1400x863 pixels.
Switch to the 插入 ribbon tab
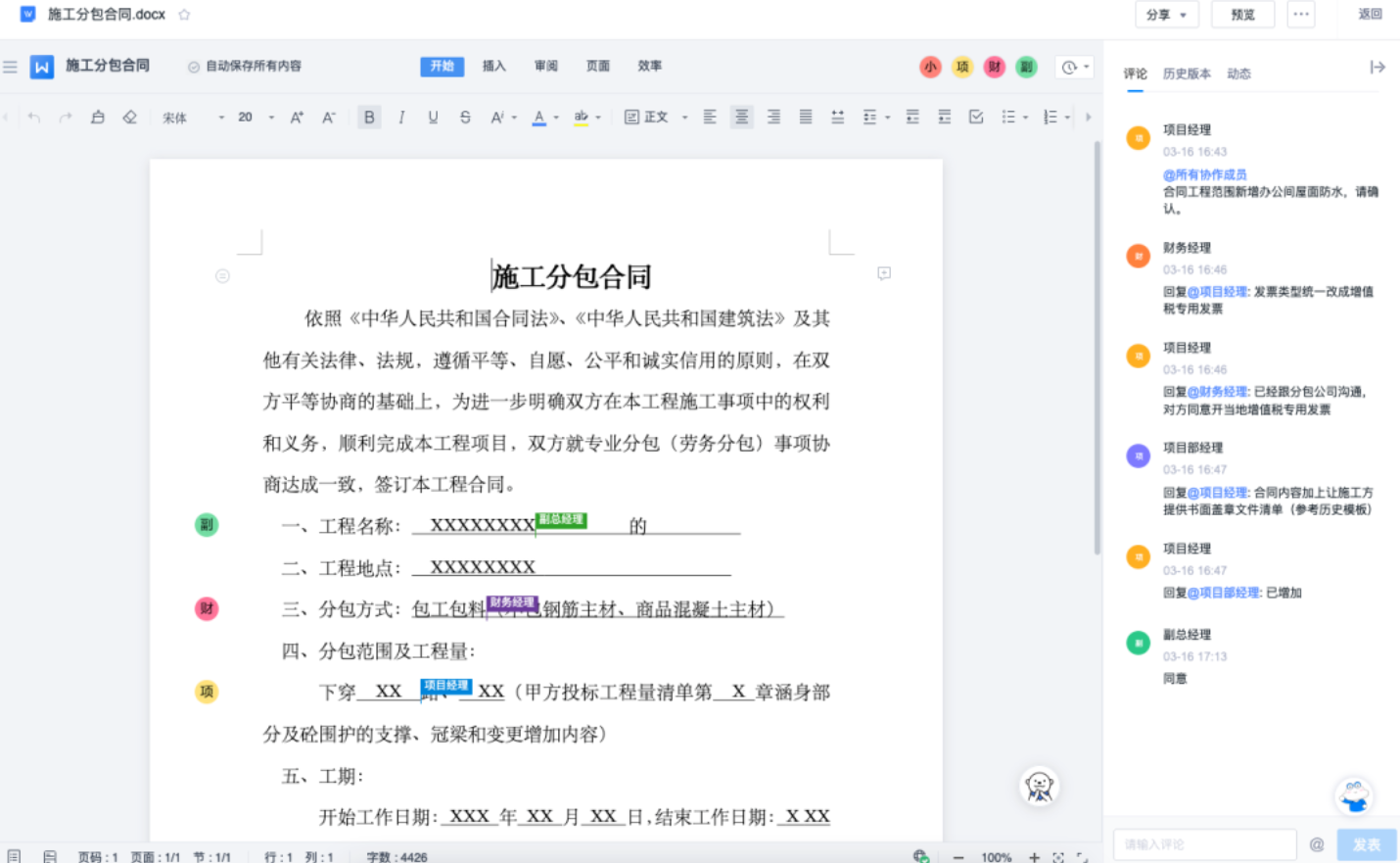tap(494, 67)
